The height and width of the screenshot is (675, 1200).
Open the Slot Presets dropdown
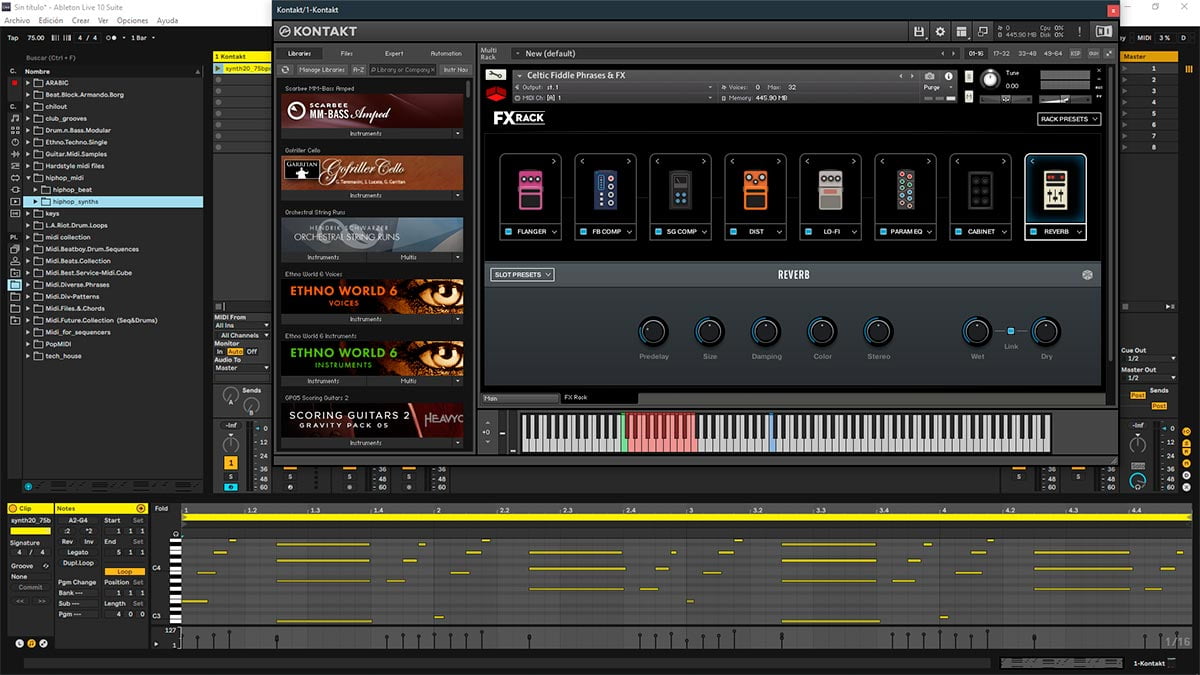point(522,275)
